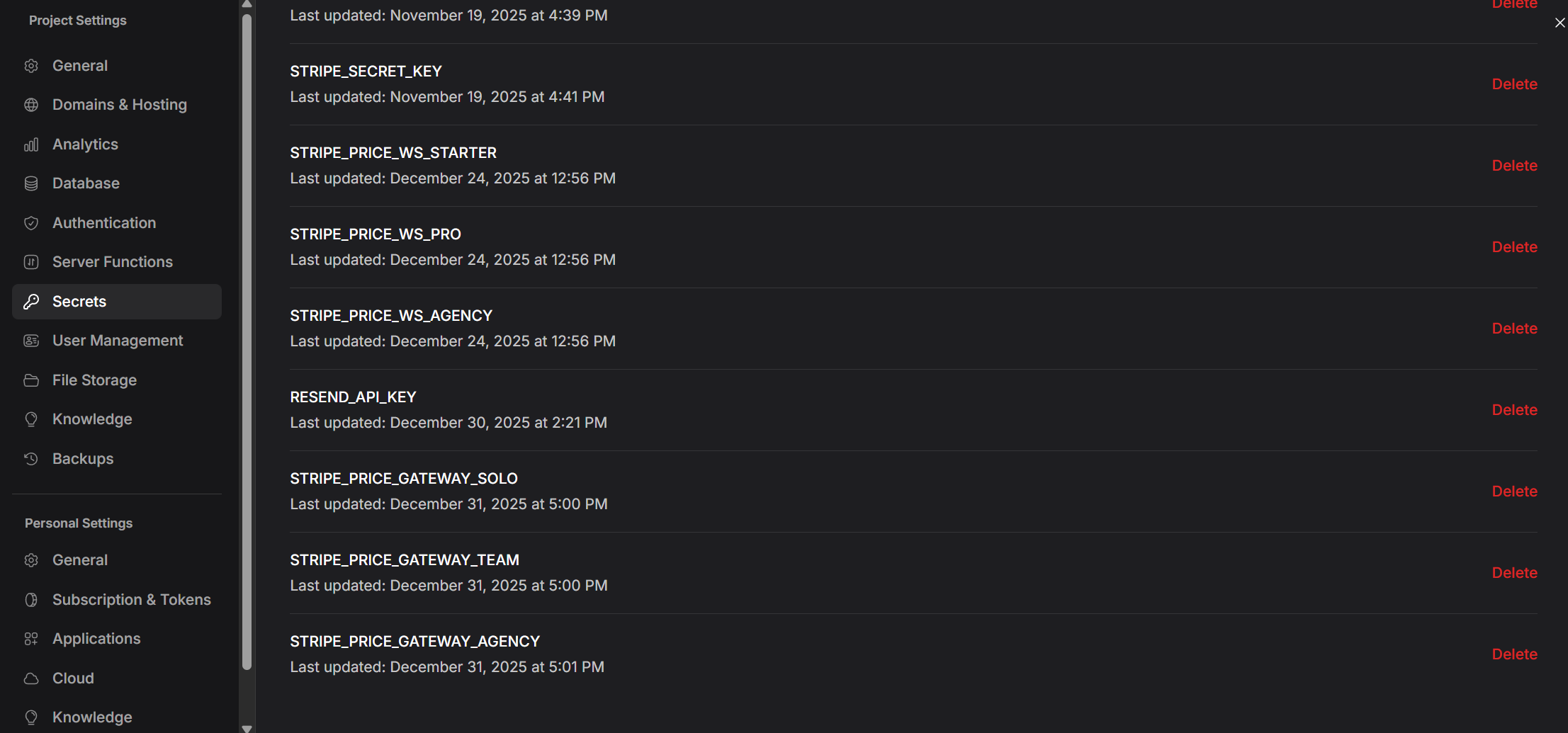This screenshot has width=1568, height=733.
Task: Click the User Management icon
Action: coord(31,341)
